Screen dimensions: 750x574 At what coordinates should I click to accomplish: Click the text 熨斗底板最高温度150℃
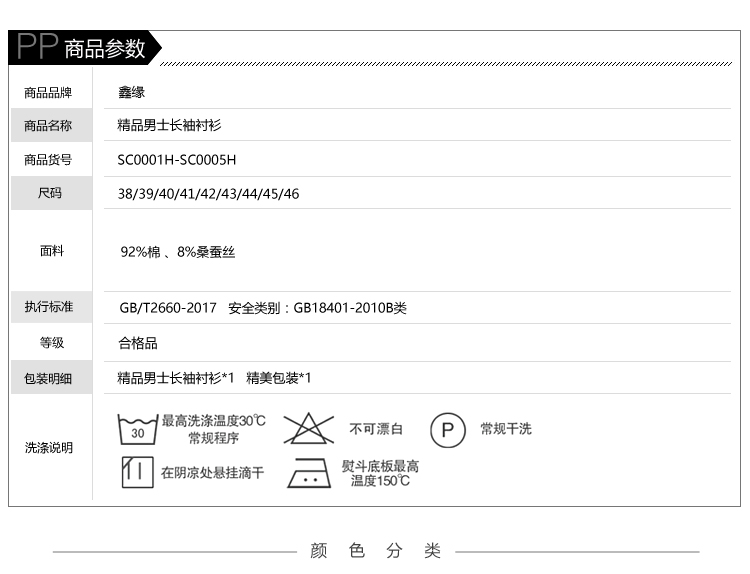(380, 473)
